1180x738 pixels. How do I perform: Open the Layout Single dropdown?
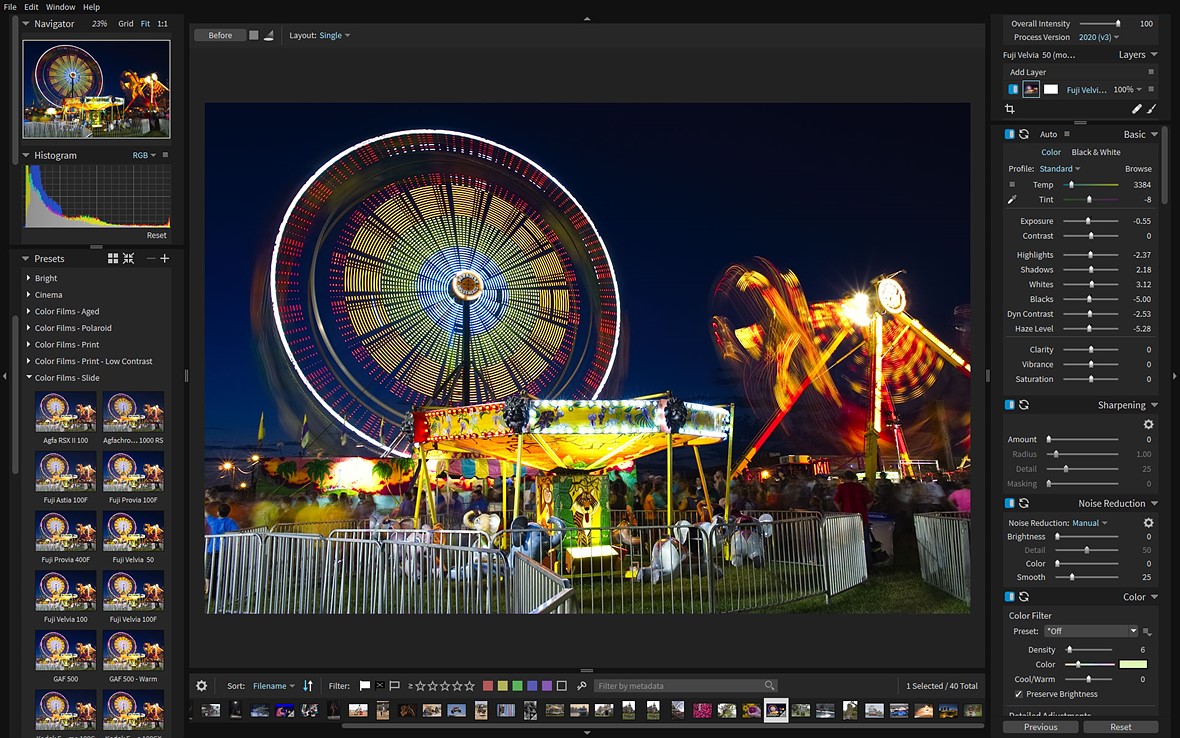click(x=334, y=35)
